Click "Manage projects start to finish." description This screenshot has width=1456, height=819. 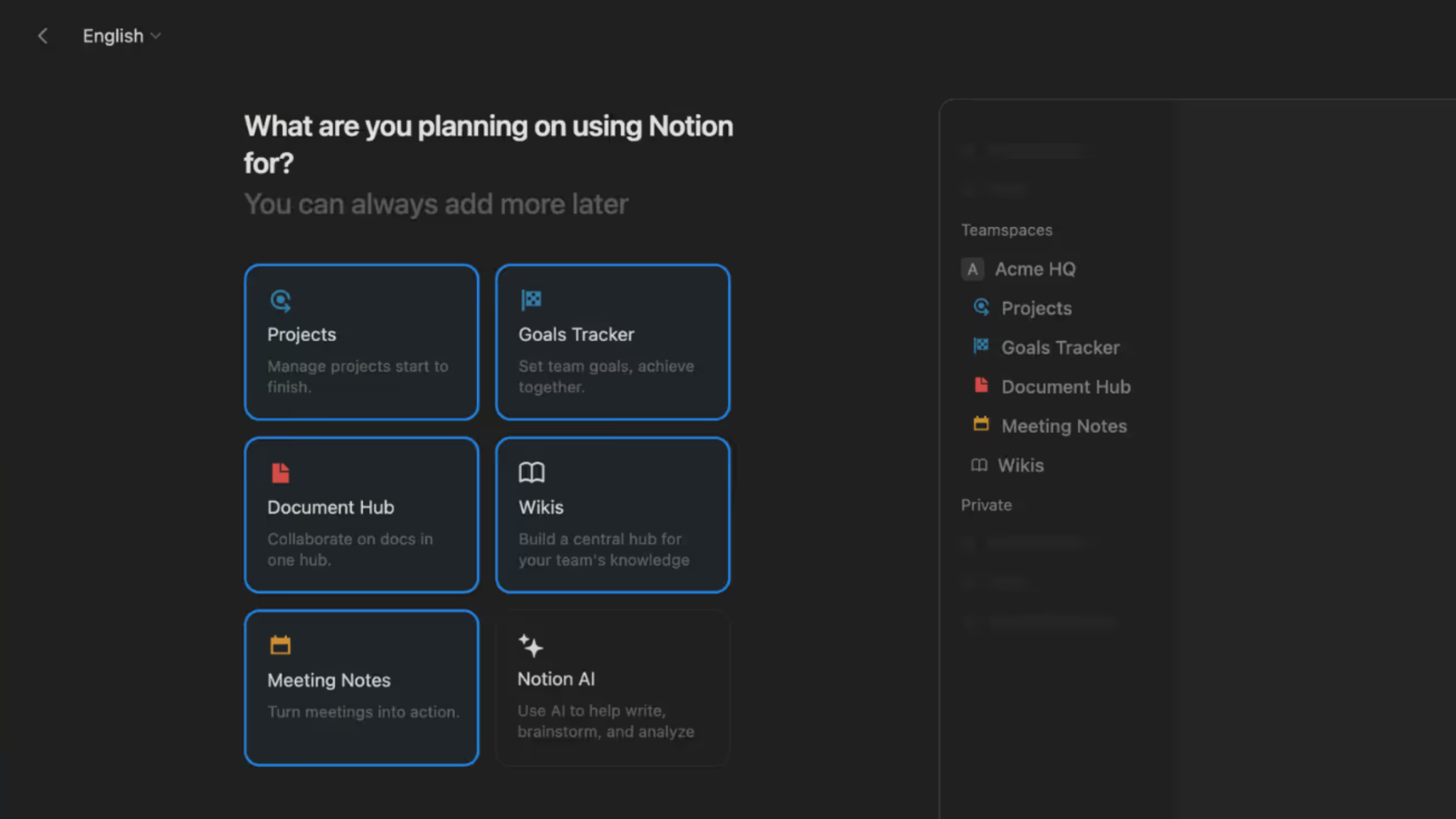pyautogui.click(x=358, y=377)
